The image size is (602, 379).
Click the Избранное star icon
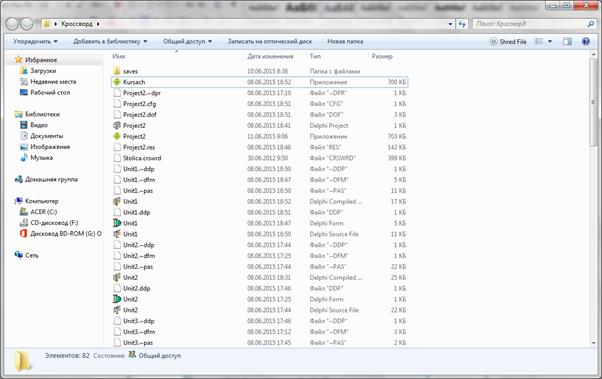[x=18, y=60]
